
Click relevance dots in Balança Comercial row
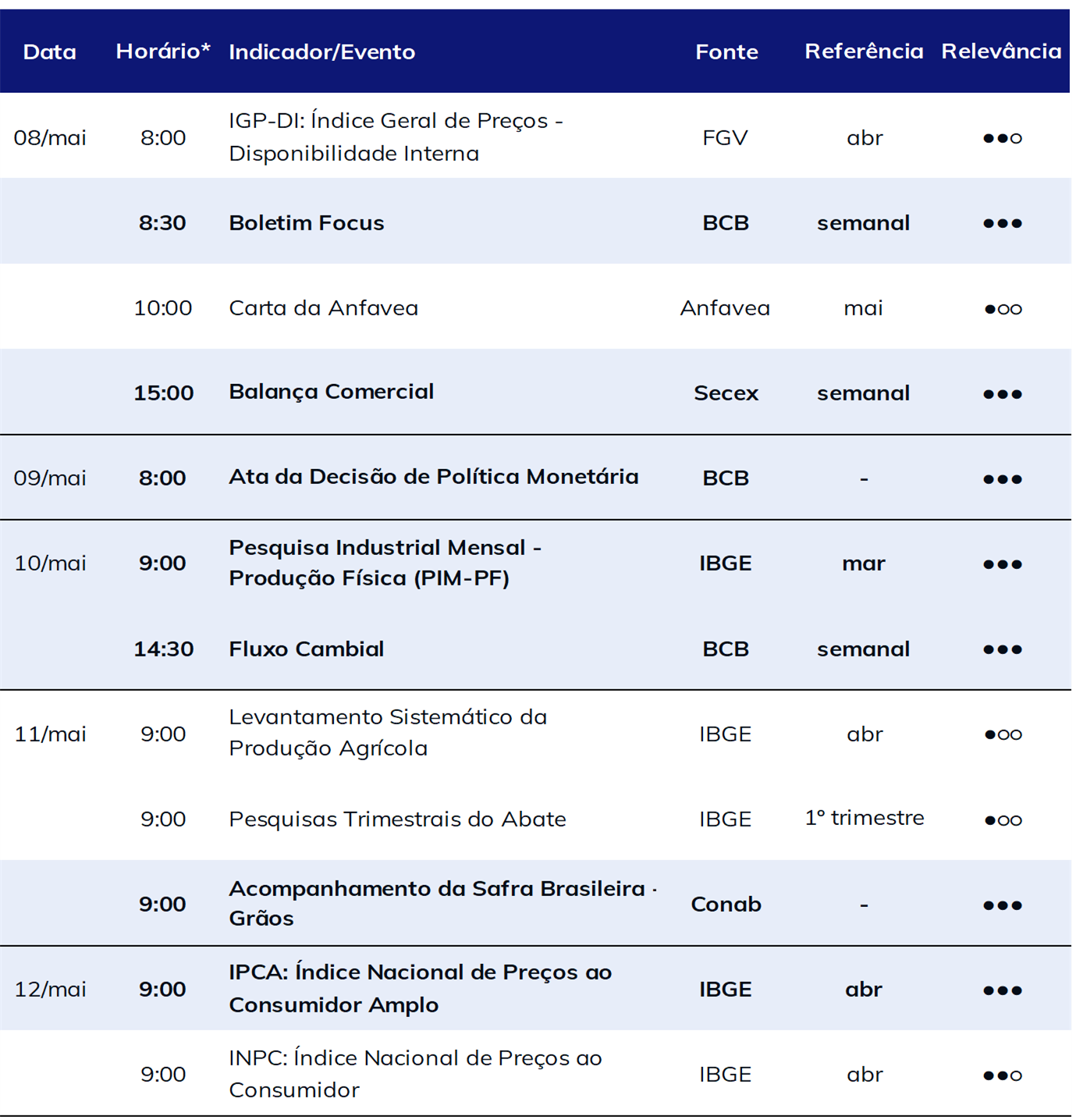(x=1003, y=394)
